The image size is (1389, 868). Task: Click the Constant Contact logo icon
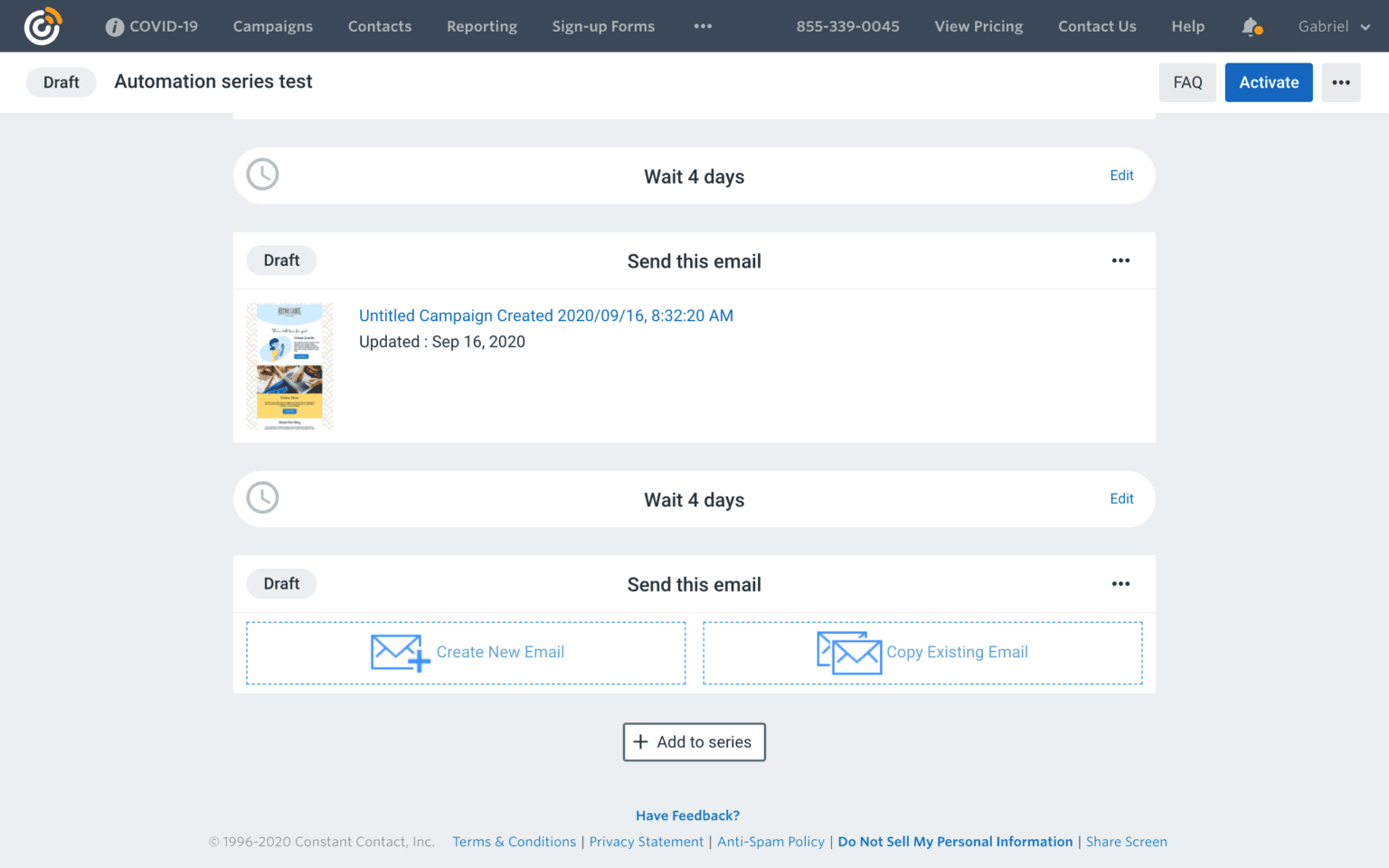coord(43,26)
